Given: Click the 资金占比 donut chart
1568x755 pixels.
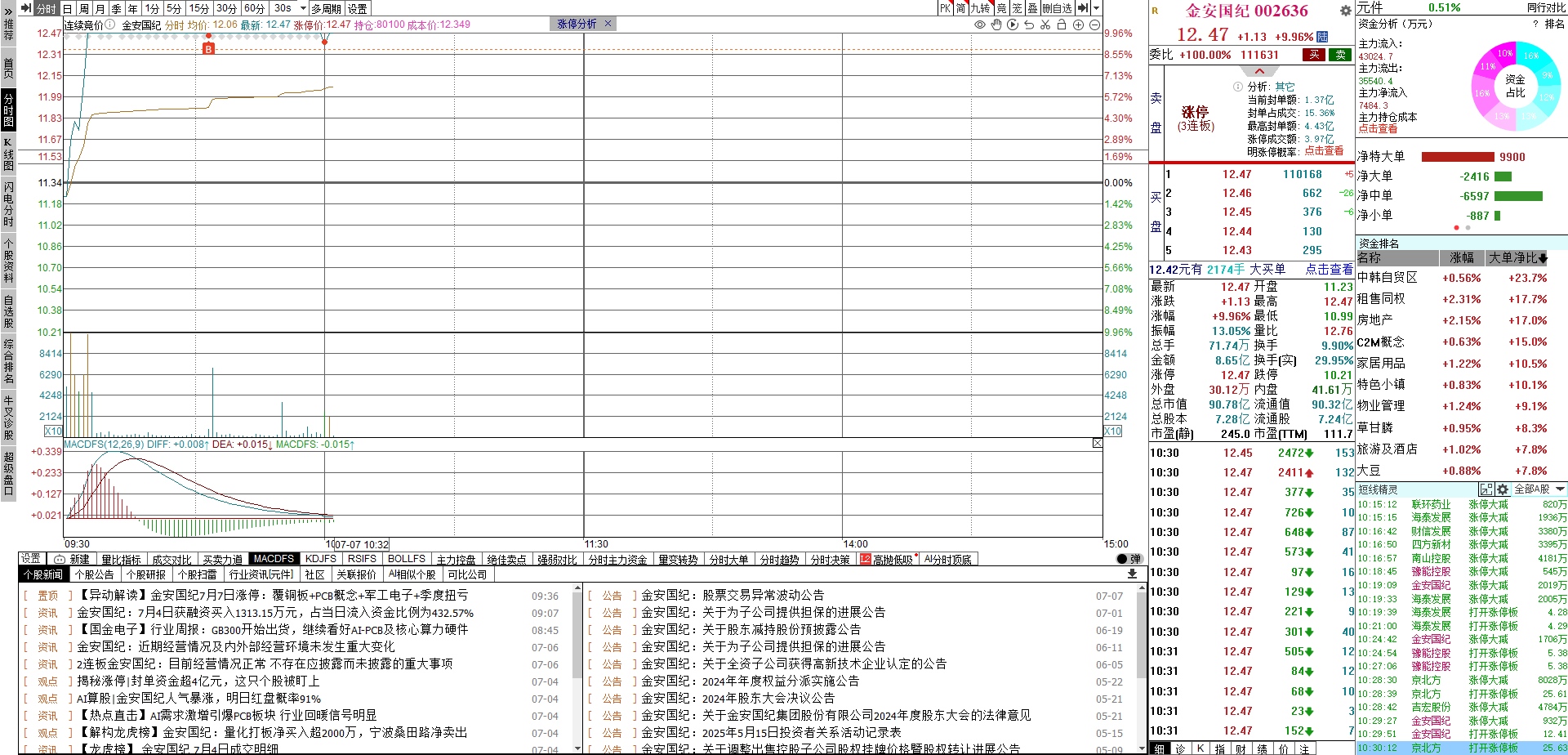Looking at the screenshot, I should (1516, 86).
